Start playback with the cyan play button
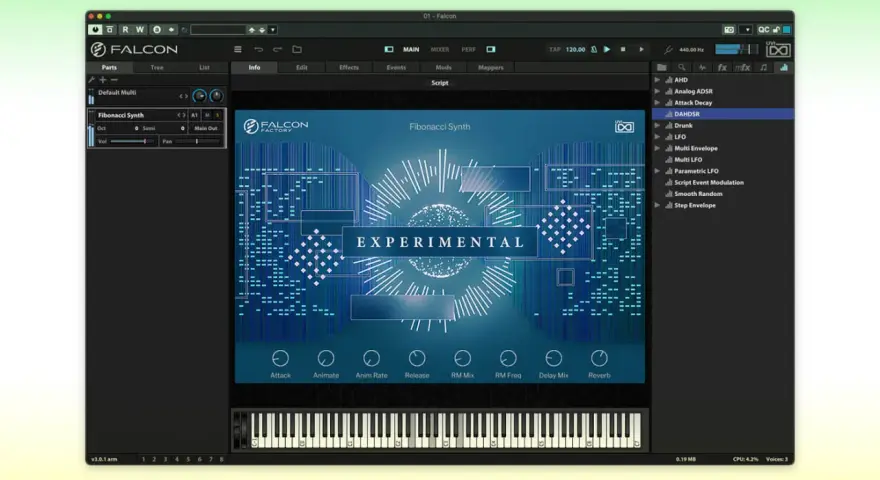This screenshot has height=480, width=880. pyautogui.click(x=607, y=49)
